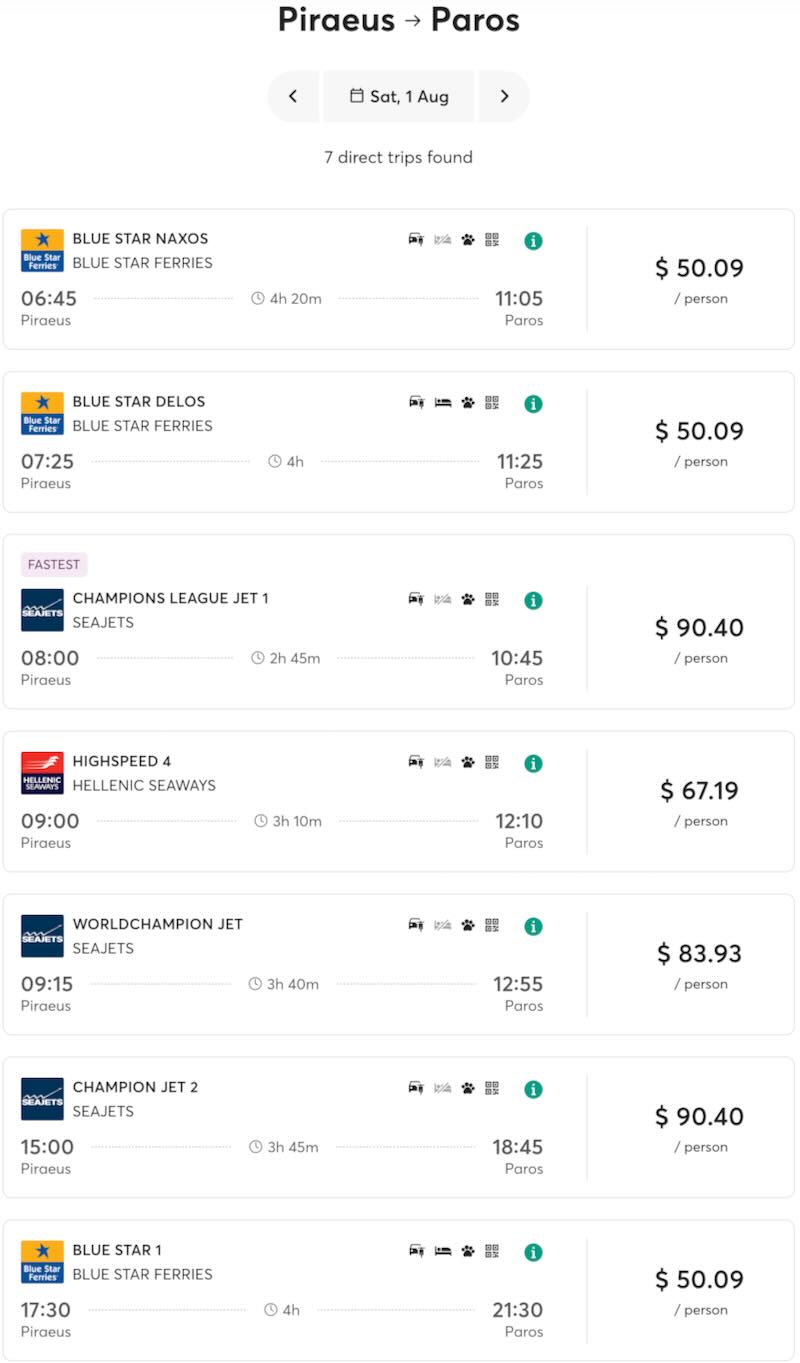
Task: Show info icon for Highspeed 4
Action: pos(533,763)
